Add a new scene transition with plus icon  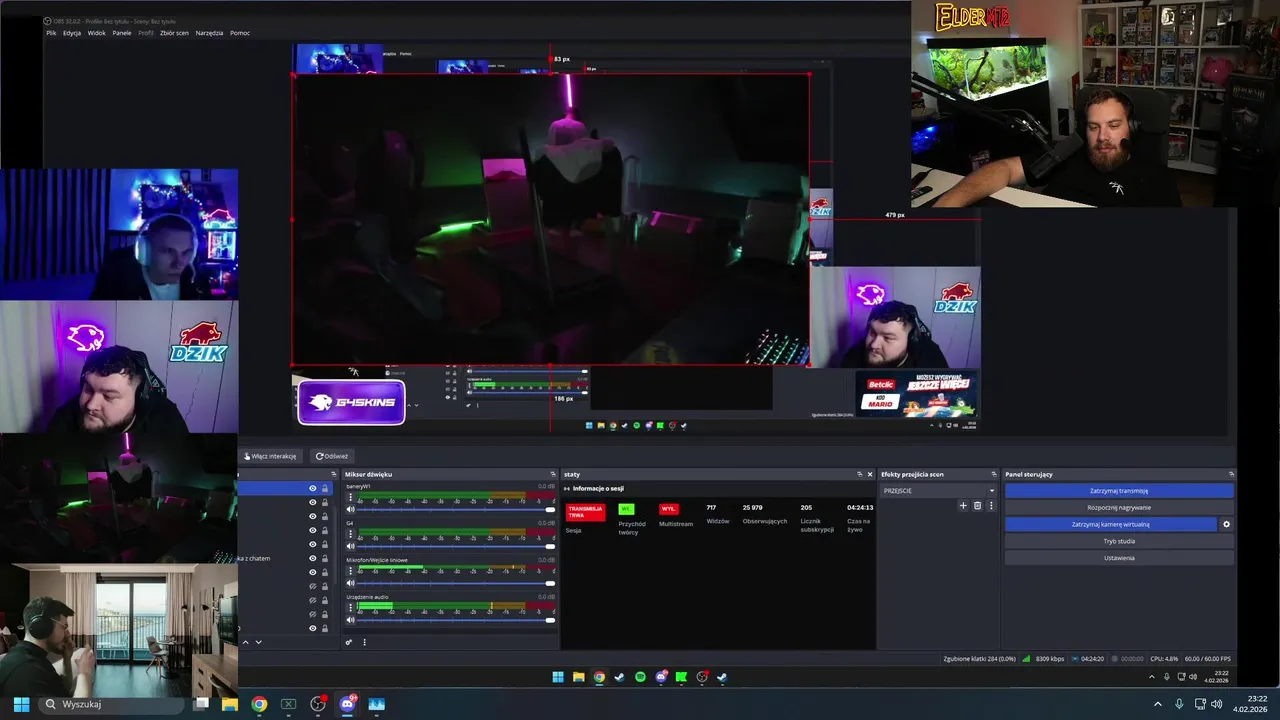[963, 506]
